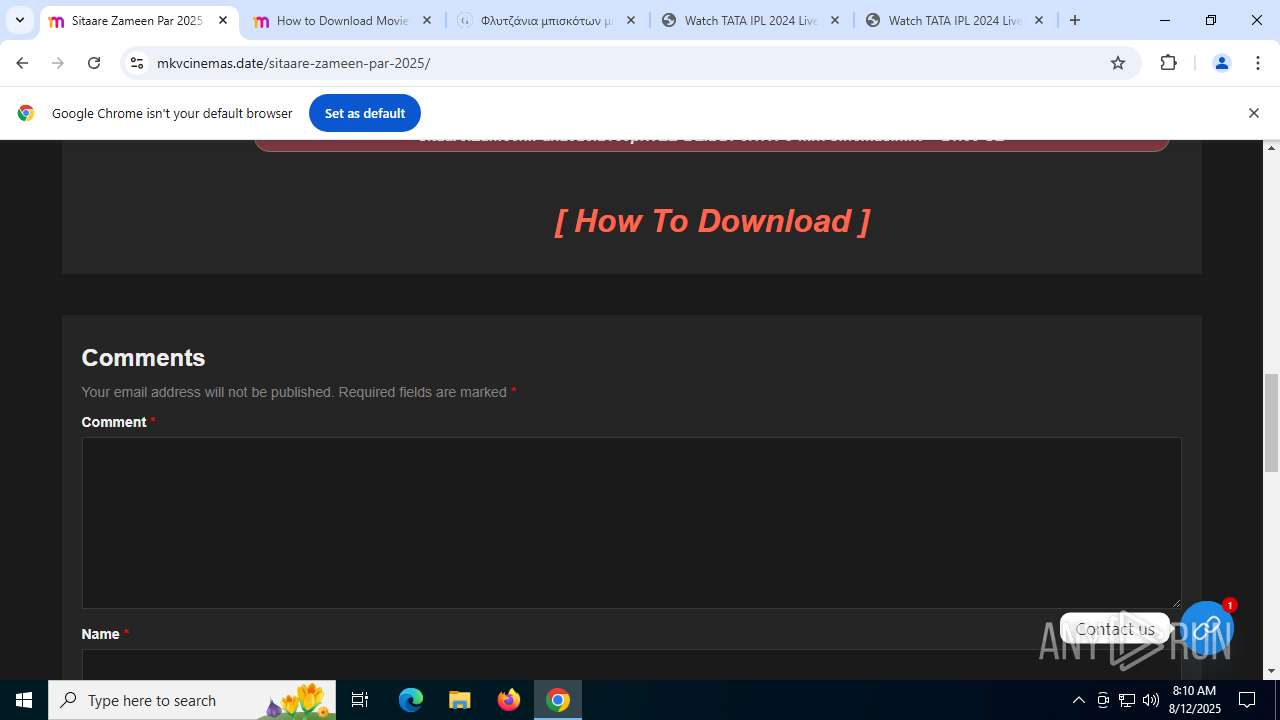Close the last Watch TATA IPL tab

coord(1039,20)
